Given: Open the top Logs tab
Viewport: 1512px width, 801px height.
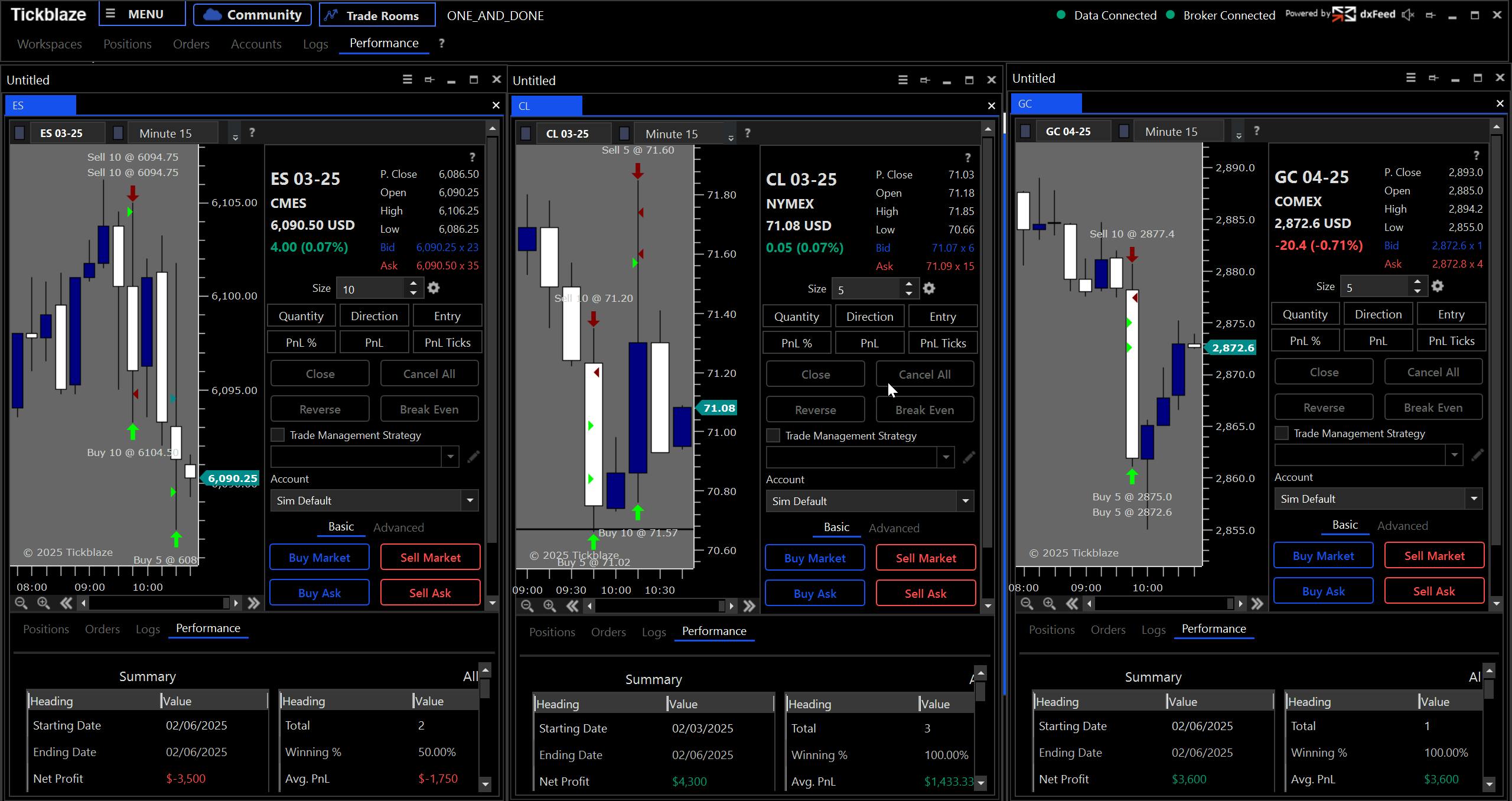Looking at the screenshot, I should coord(315,44).
